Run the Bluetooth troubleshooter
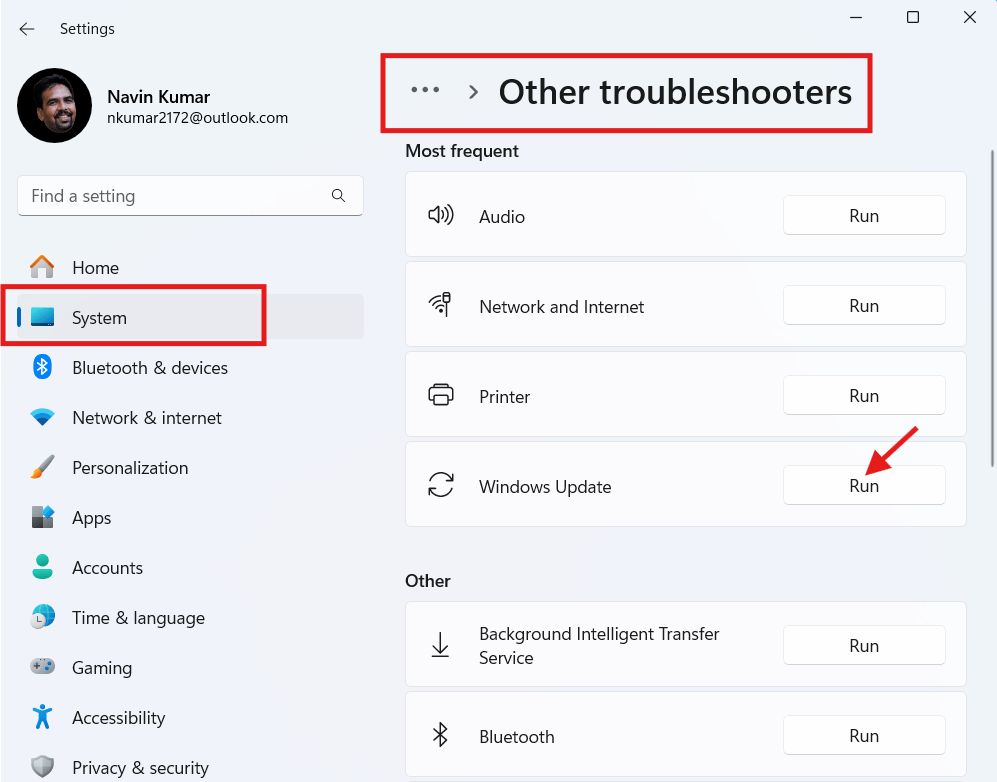 coord(864,736)
